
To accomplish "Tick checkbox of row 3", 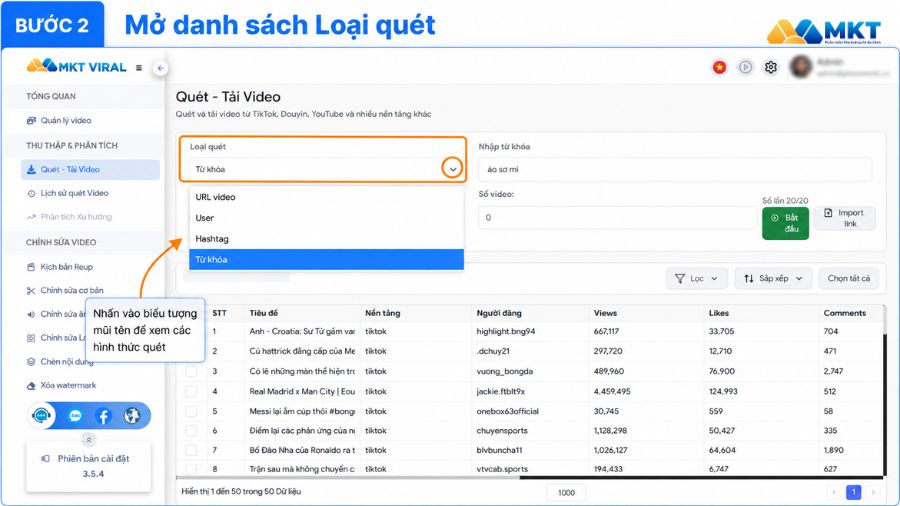I will (191, 372).
